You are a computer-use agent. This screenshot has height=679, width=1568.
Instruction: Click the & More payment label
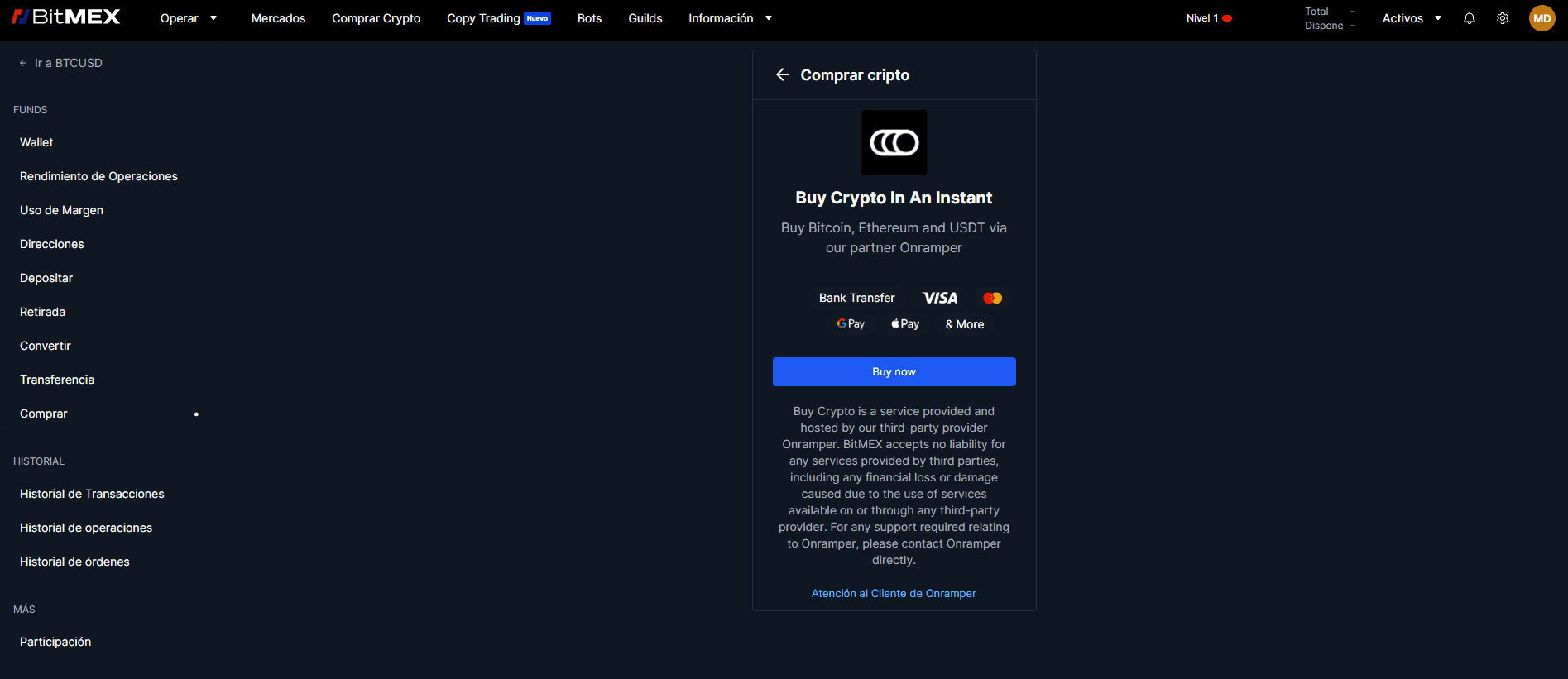[x=965, y=324]
